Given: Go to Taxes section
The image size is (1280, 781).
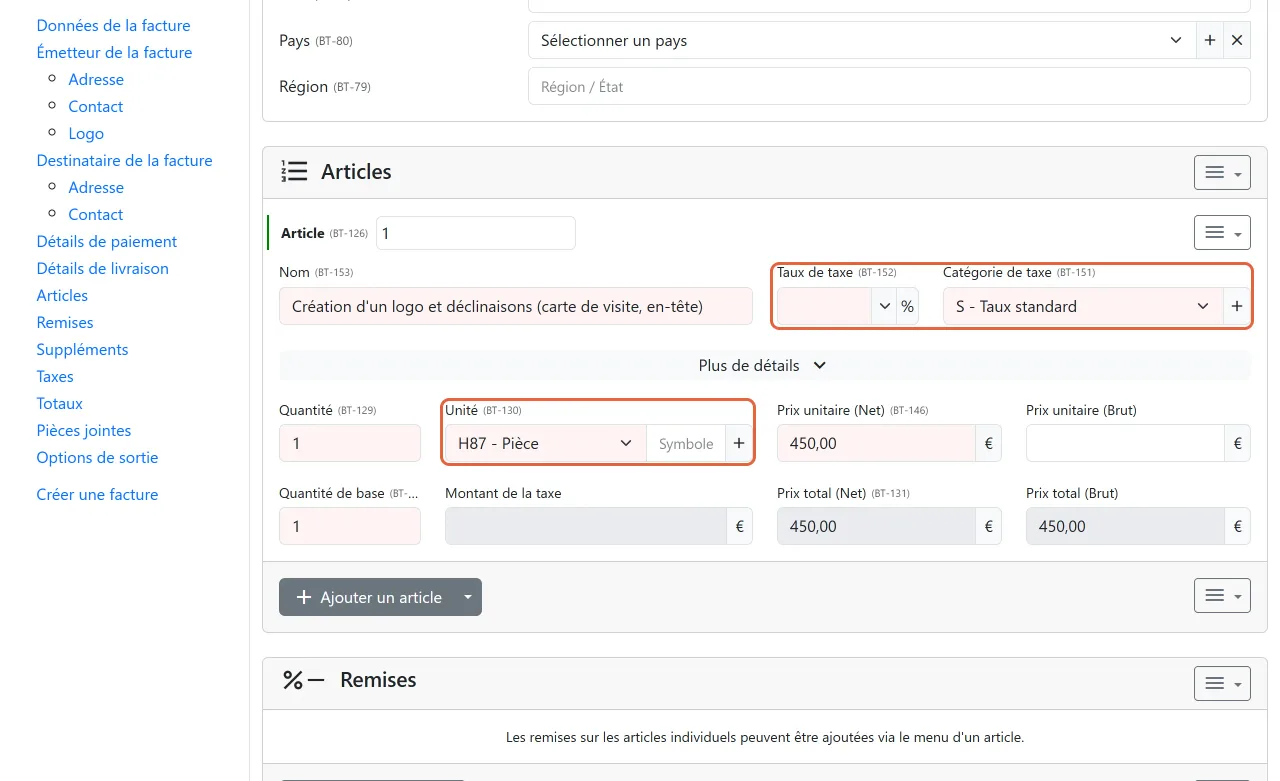Looking at the screenshot, I should (55, 376).
